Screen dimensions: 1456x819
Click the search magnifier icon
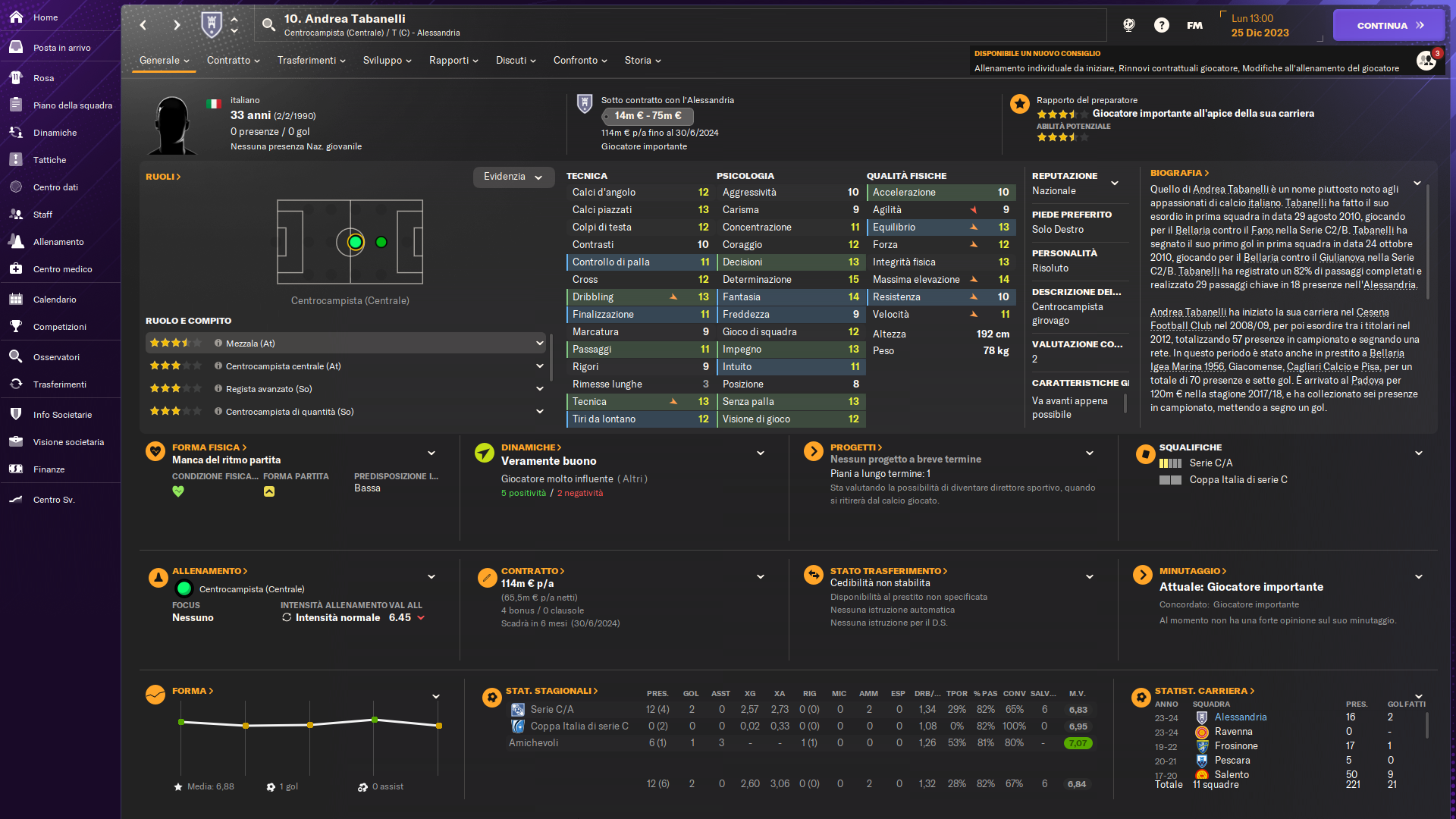[x=268, y=25]
